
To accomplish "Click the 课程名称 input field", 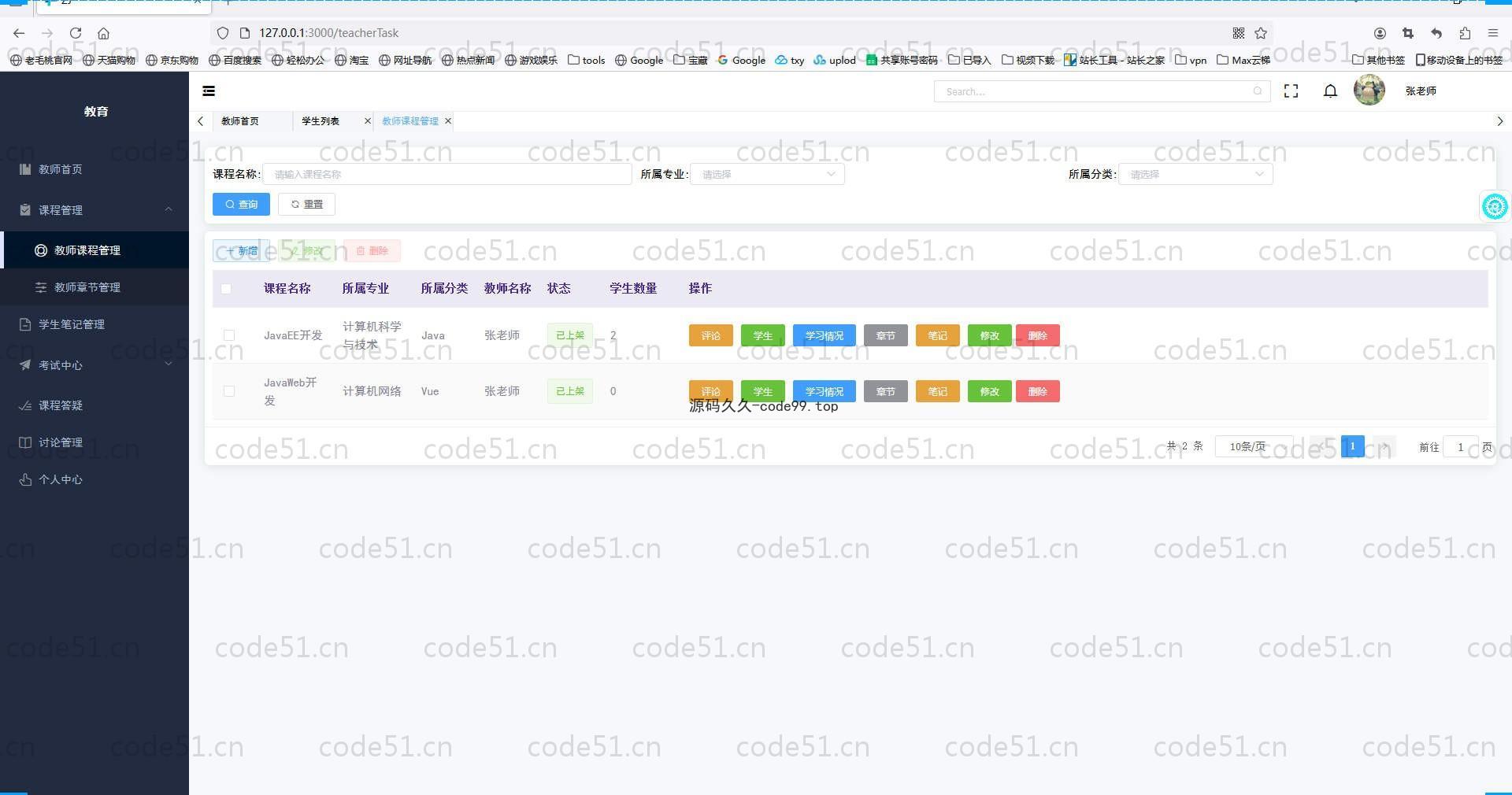I will pos(447,174).
